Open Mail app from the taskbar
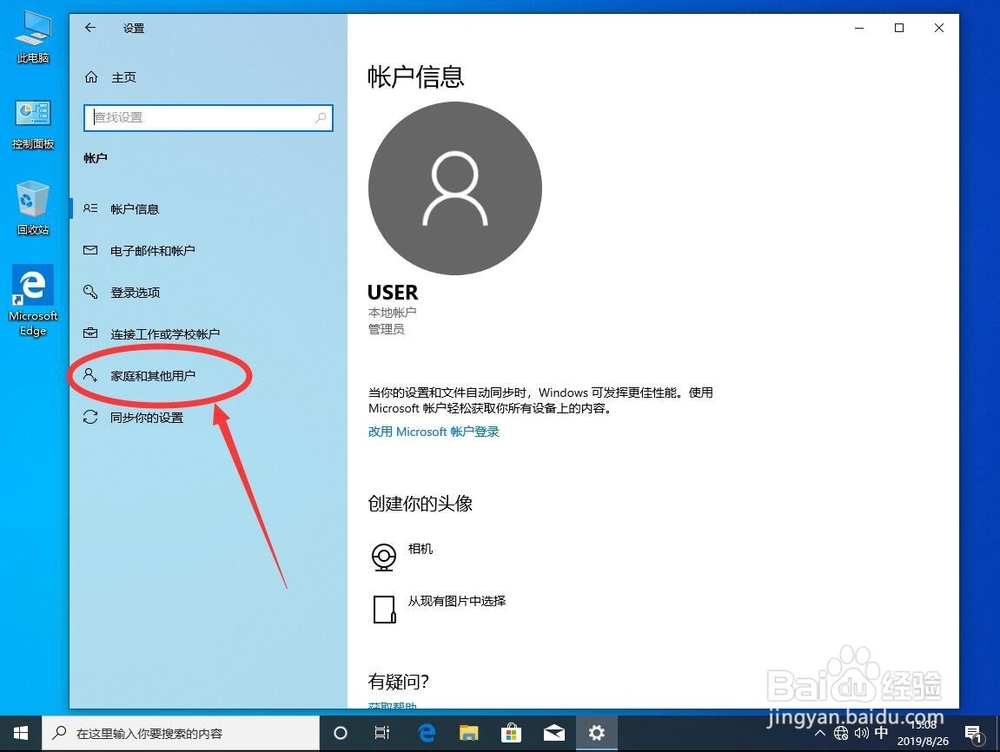This screenshot has height=752, width=1000. (x=554, y=734)
